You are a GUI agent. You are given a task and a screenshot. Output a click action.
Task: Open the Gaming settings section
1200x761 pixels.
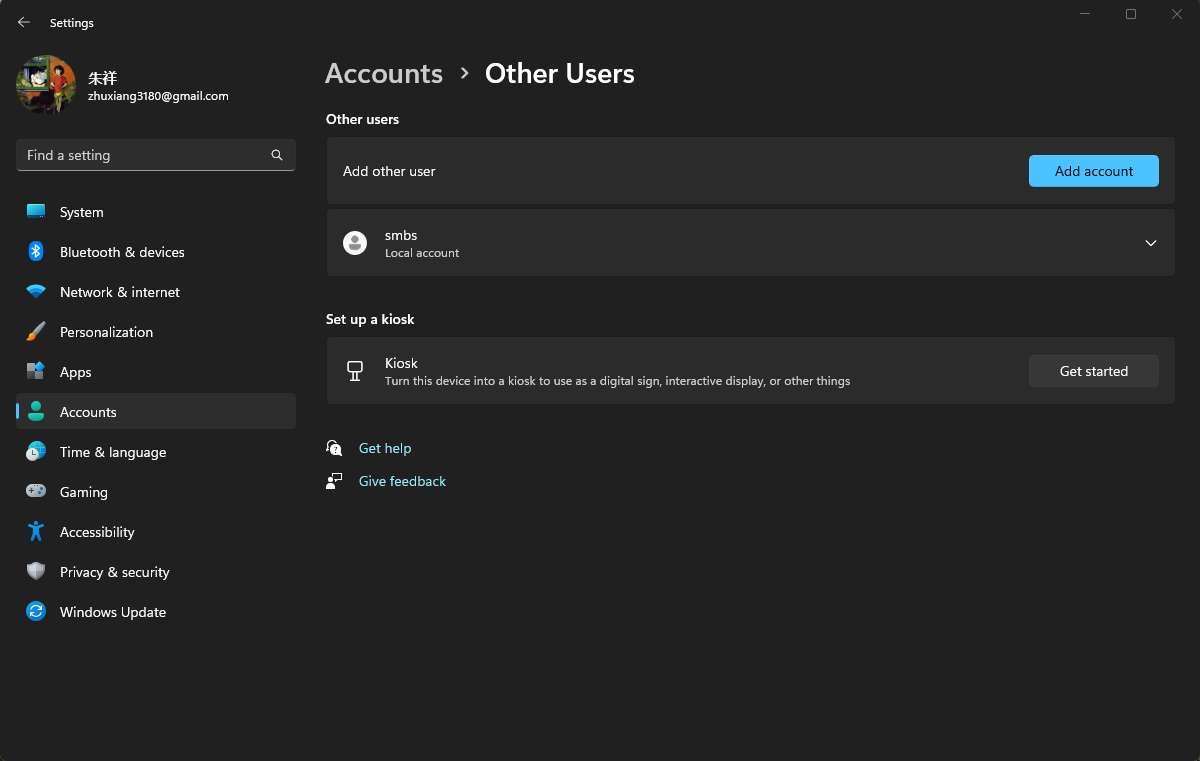(x=81, y=491)
